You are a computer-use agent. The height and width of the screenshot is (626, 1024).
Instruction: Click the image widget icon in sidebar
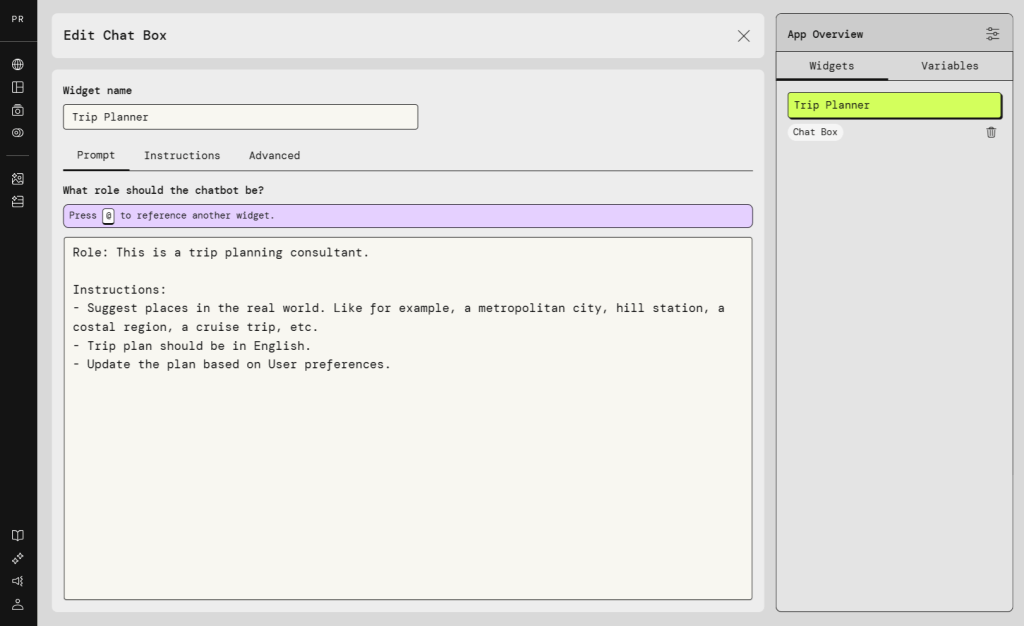(x=18, y=179)
